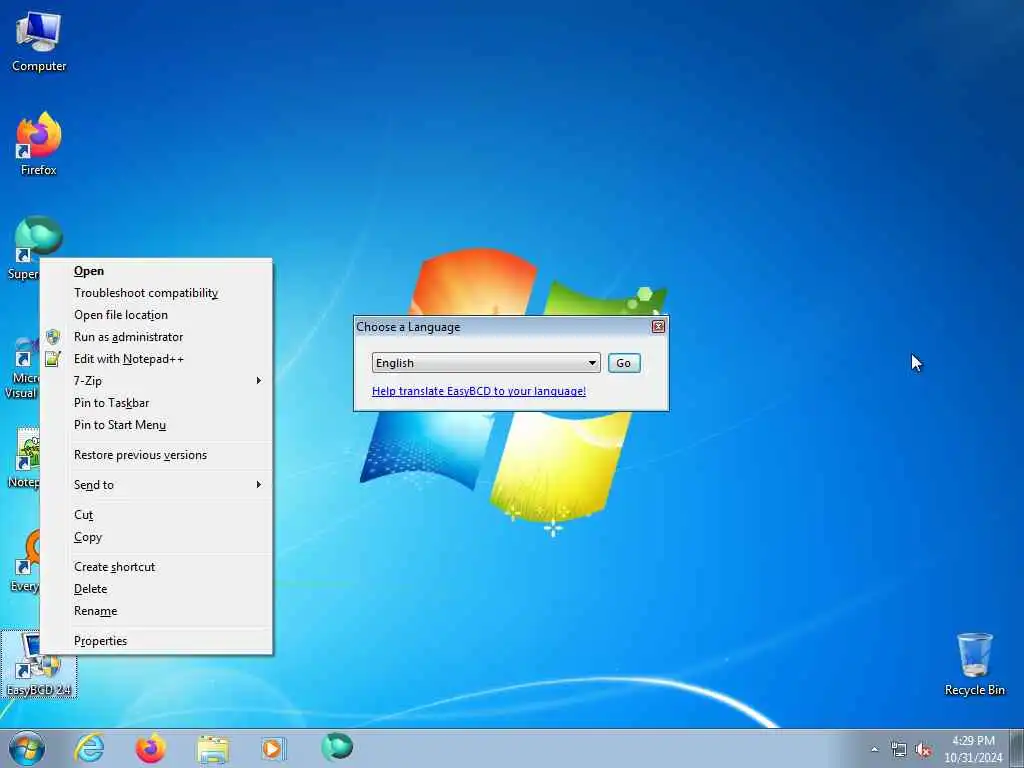The height and width of the screenshot is (768, 1024).
Task: Close the Choose a Language dialog
Action: coord(658,327)
